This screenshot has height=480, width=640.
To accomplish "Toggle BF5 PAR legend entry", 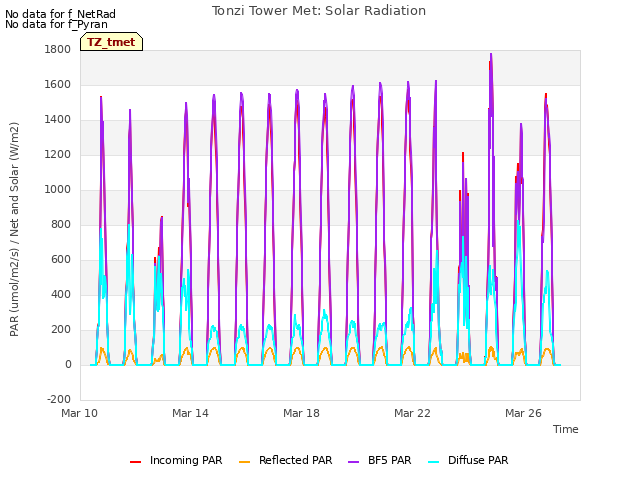I will coord(380,460).
